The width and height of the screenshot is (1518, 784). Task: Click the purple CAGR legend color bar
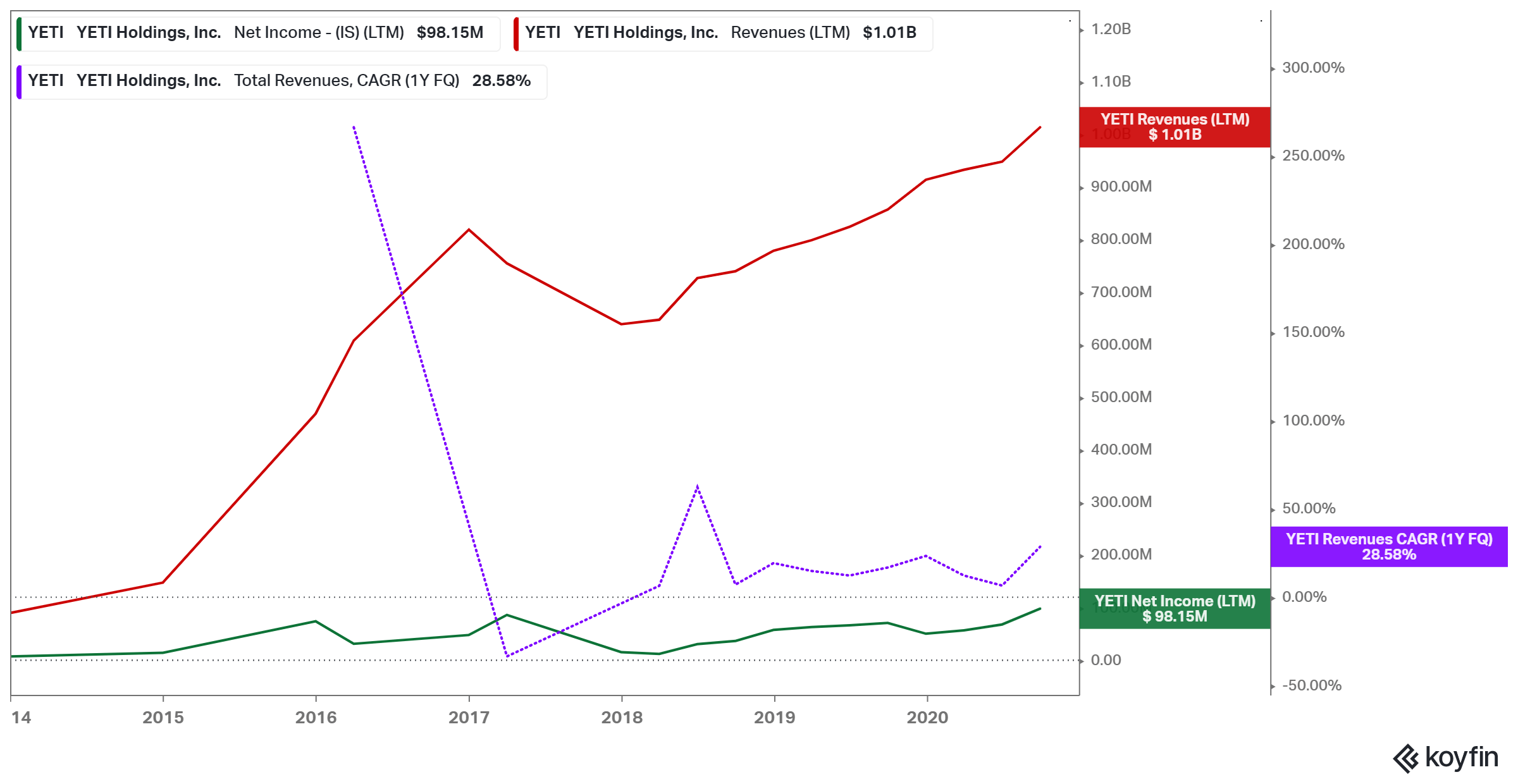tap(19, 82)
